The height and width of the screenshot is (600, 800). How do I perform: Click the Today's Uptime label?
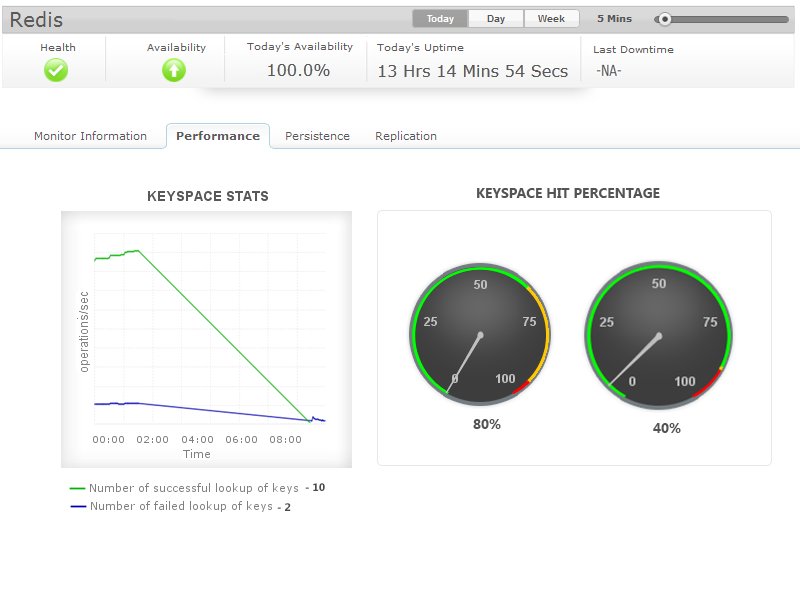point(420,47)
